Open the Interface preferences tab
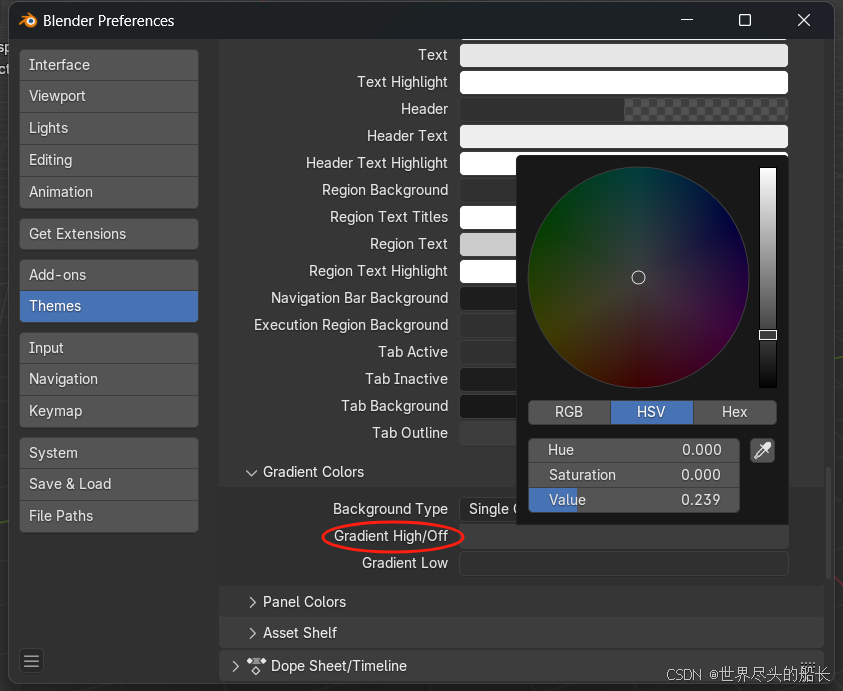 pyautogui.click(x=109, y=65)
